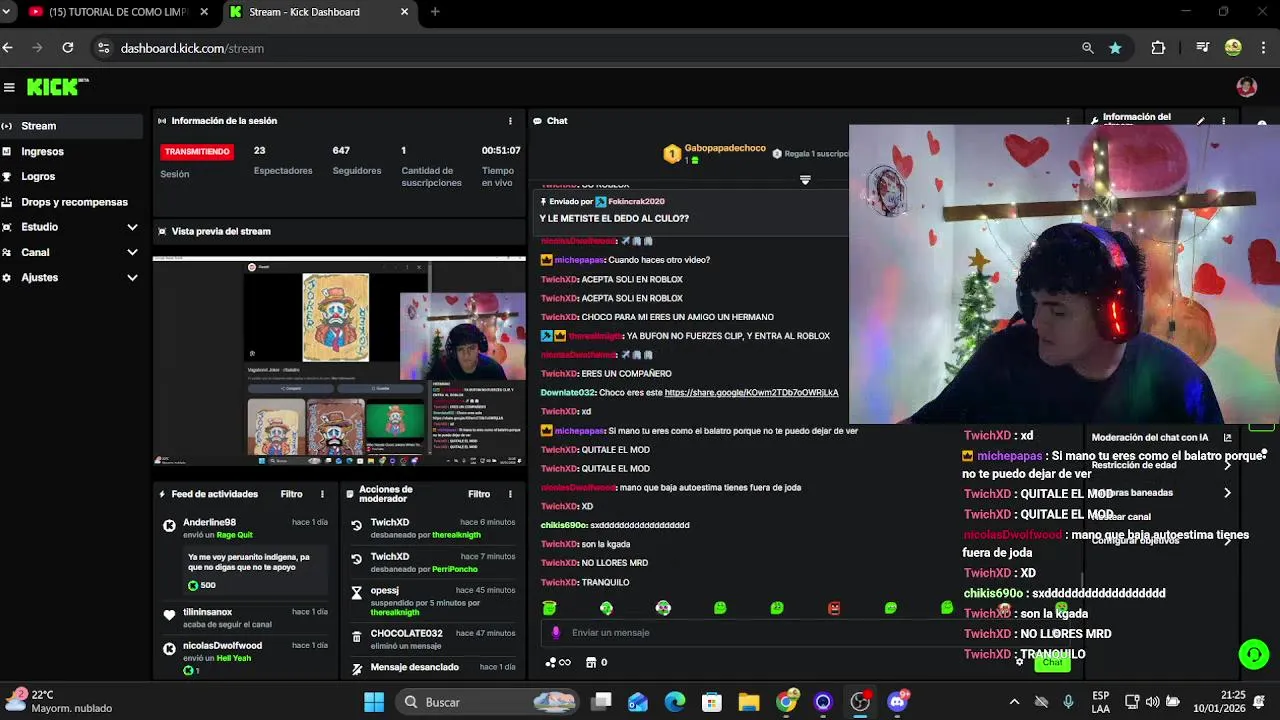Click the Anderline98 activity entry name

(x=209, y=522)
